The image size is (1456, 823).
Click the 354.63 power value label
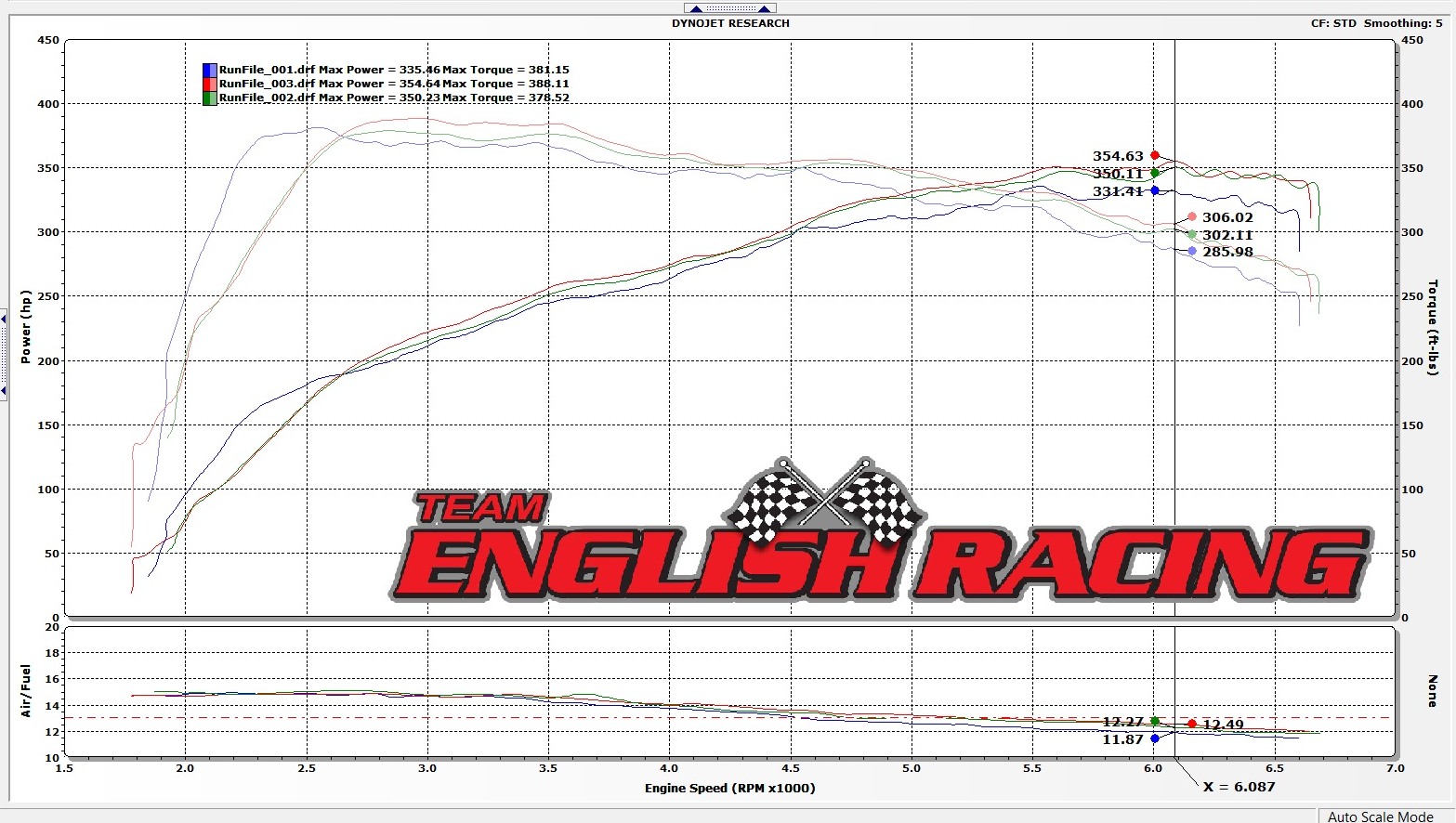tap(1118, 156)
